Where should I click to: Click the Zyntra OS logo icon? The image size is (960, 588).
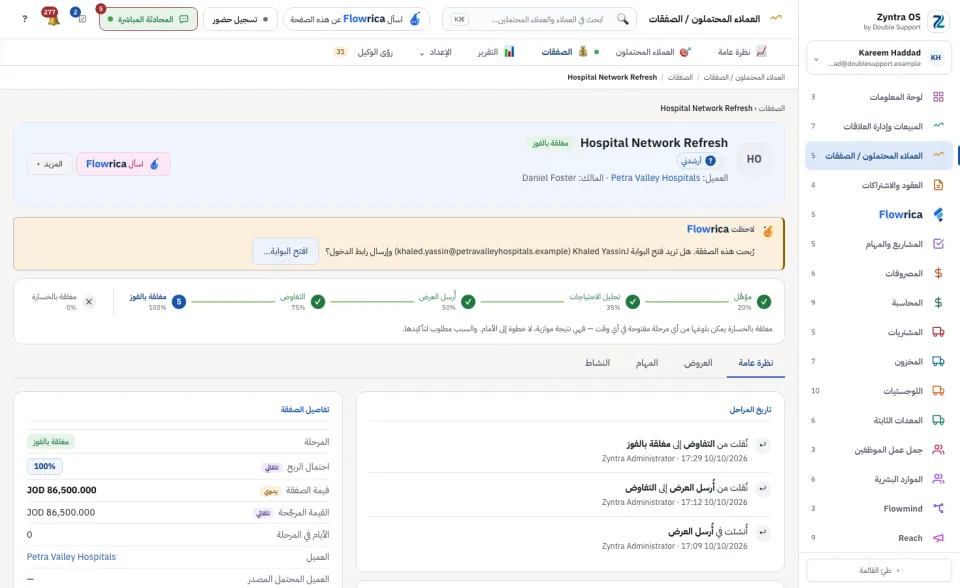[937, 21]
